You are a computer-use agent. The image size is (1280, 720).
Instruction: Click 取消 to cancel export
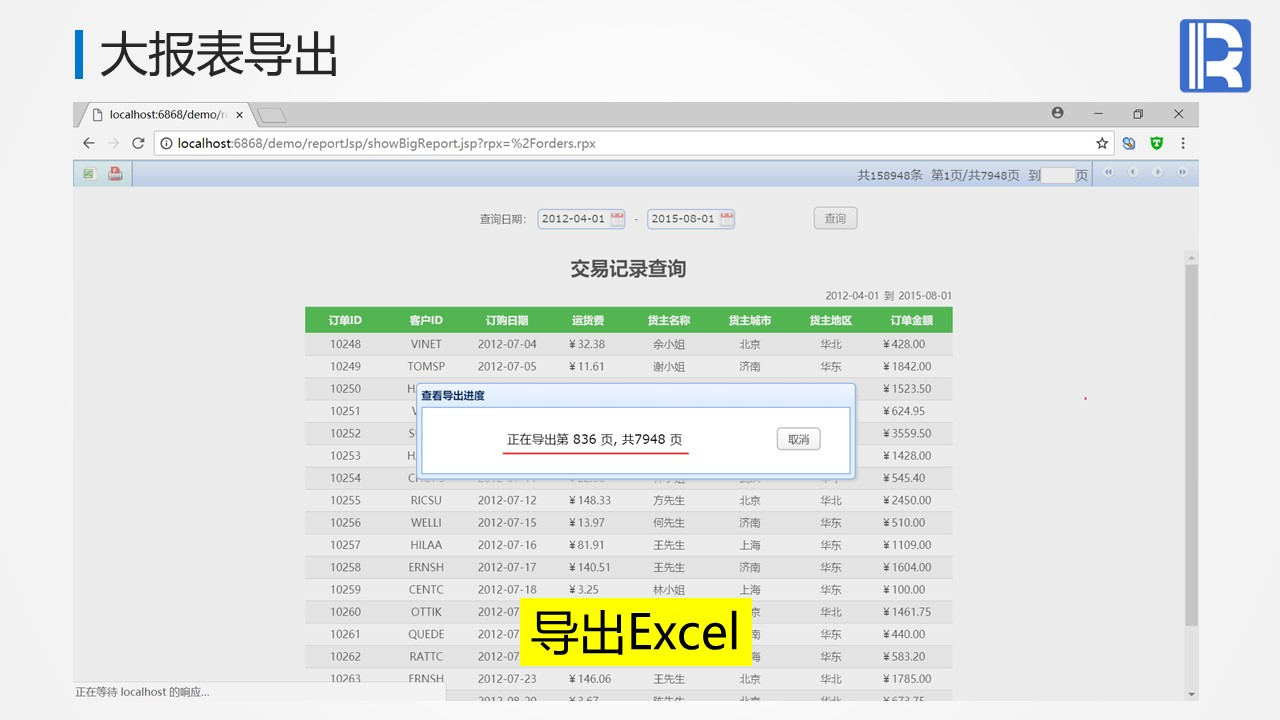pos(798,439)
